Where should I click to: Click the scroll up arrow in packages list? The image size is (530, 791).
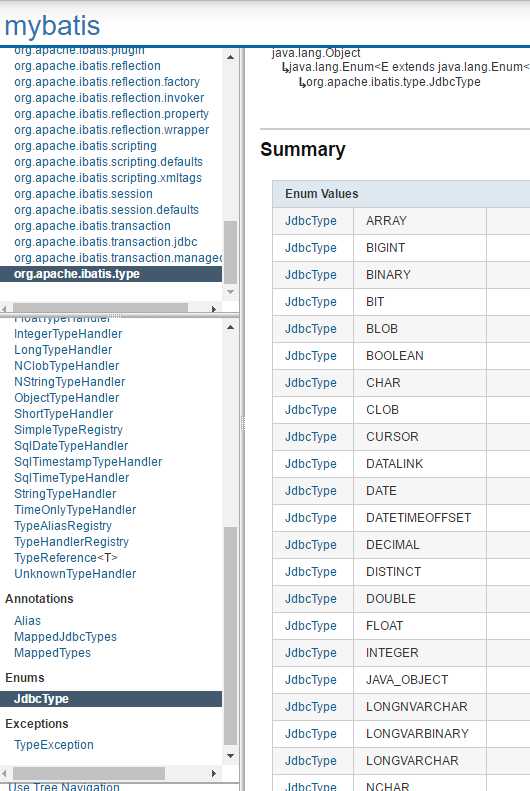click(x=230, y=57)
